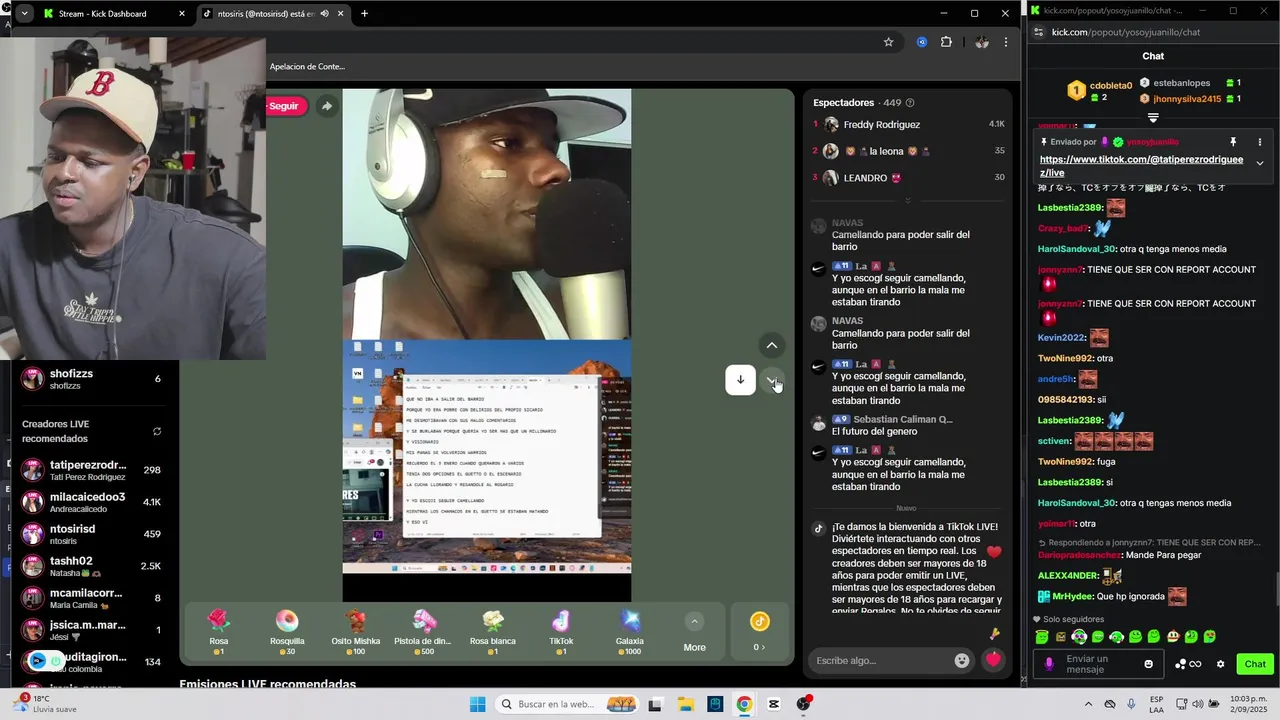Expand More gifts with the up chevron

tap(694, 621)
